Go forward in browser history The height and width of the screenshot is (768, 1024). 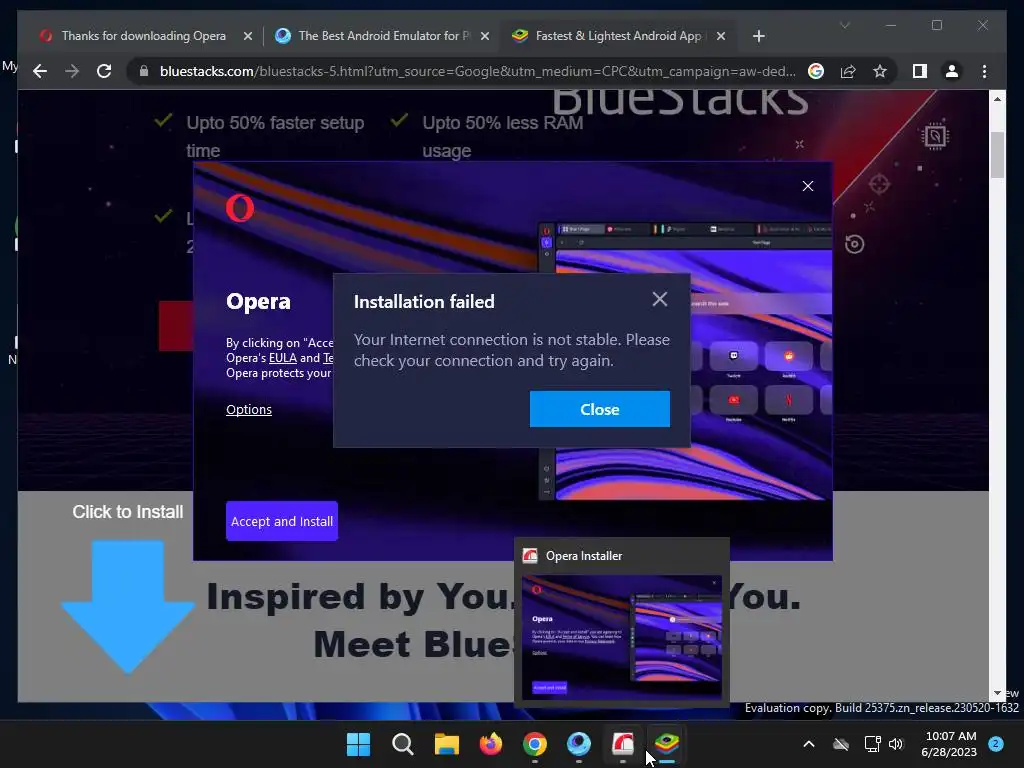(x=72, y=71)
